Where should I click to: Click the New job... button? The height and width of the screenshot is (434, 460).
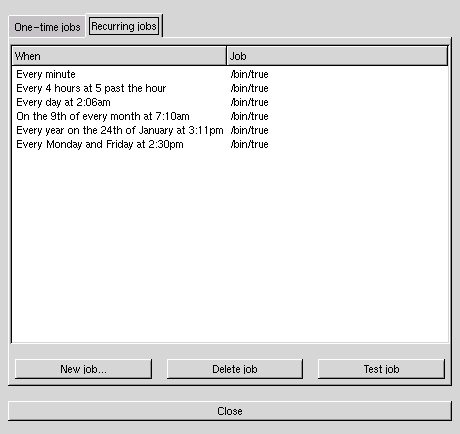point(83,369)
